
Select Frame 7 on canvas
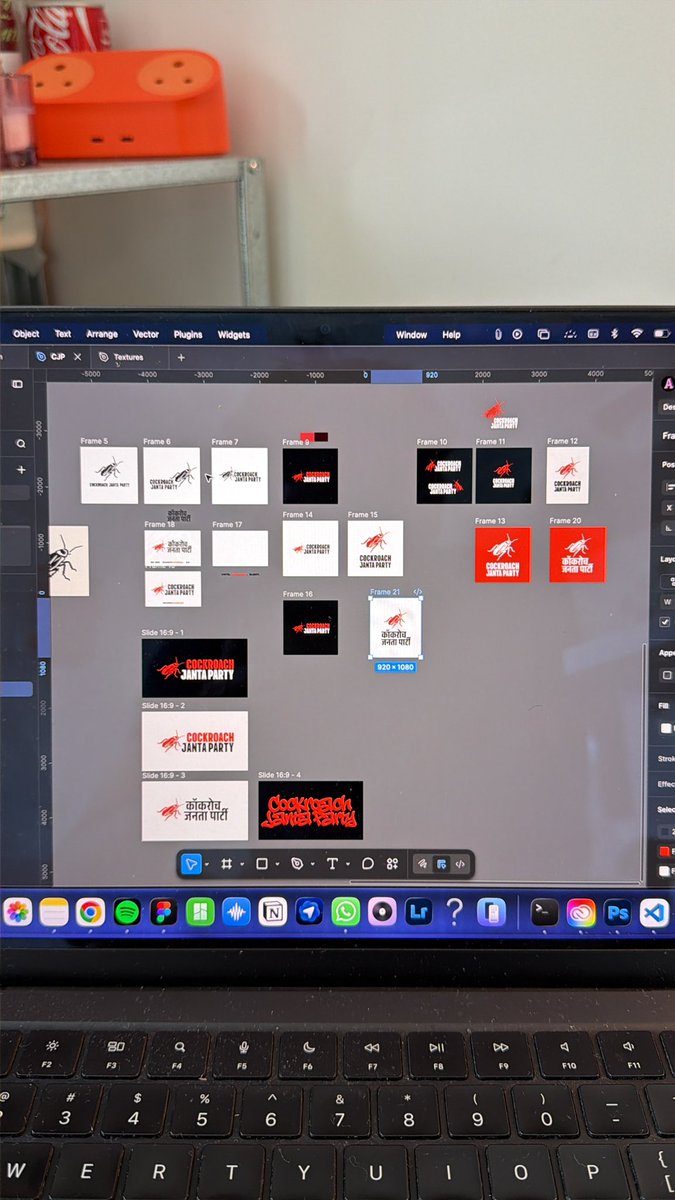click(240, 475)
